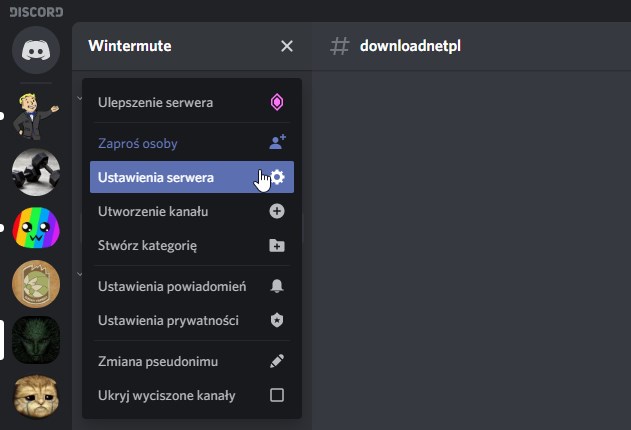Tick the hide muted channels checkbox
The height and width of the screenshot is (430, 631).
point(277,395)
